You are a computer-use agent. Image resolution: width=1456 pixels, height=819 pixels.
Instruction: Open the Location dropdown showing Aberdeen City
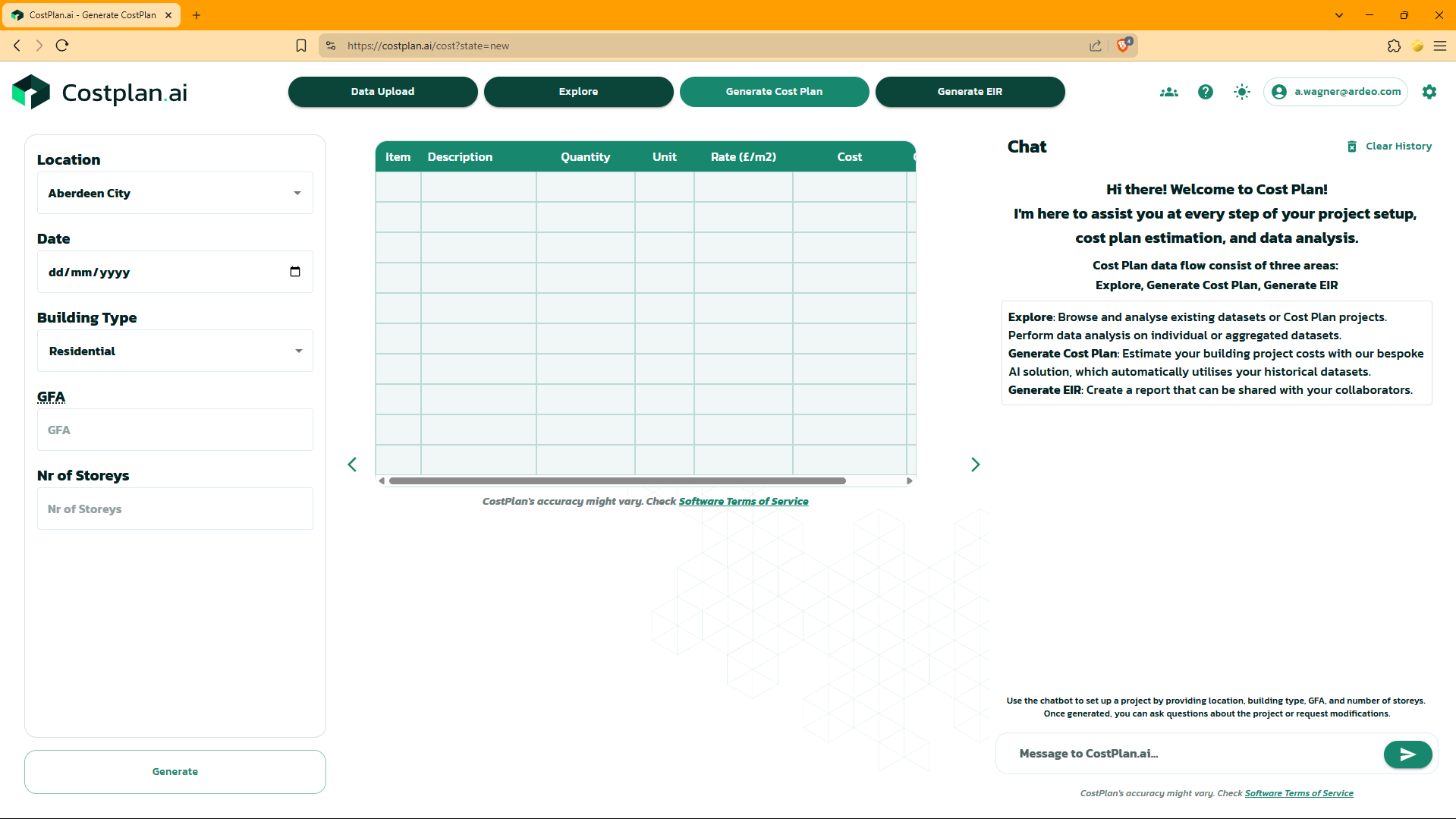175,193
